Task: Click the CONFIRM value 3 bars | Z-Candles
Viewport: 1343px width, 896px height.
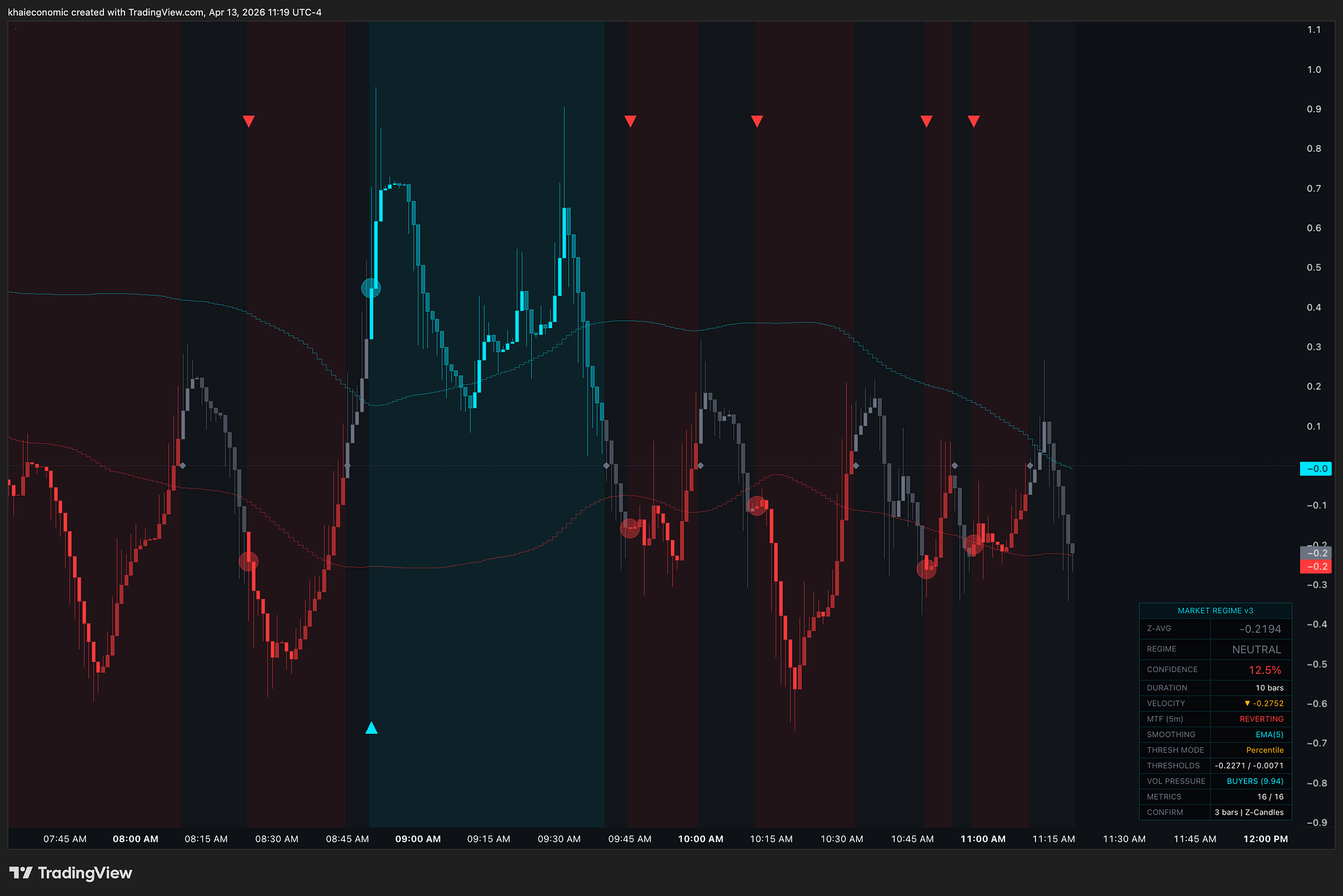Action: pyautogui.click(x=1249, y=813)
